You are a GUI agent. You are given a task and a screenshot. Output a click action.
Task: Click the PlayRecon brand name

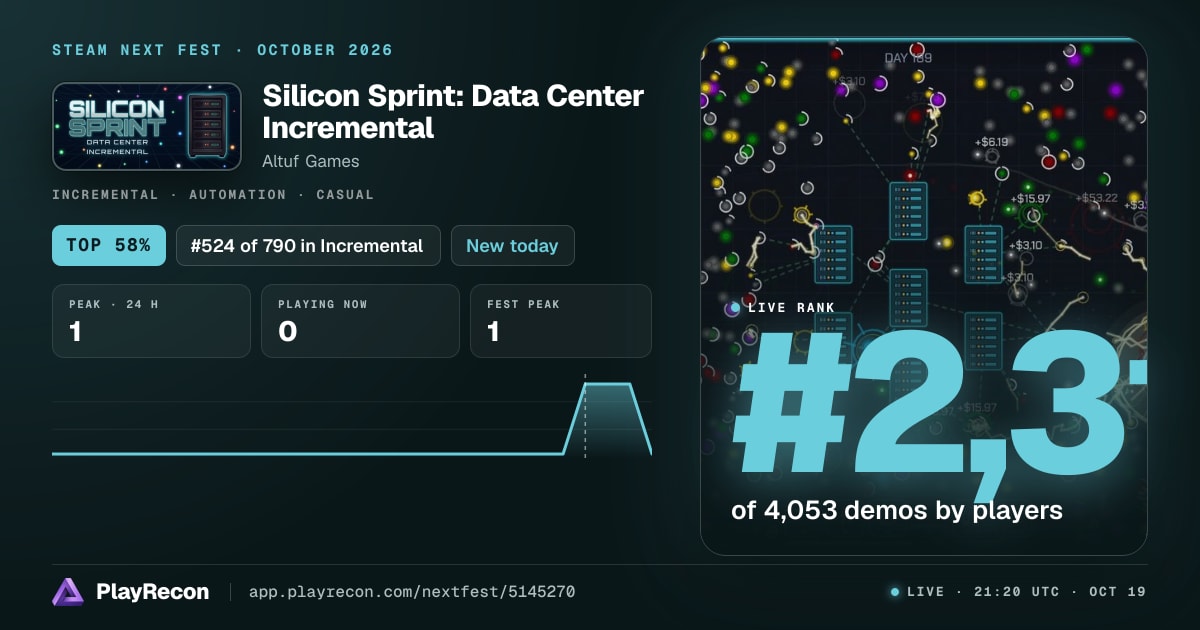click(152, 592)
